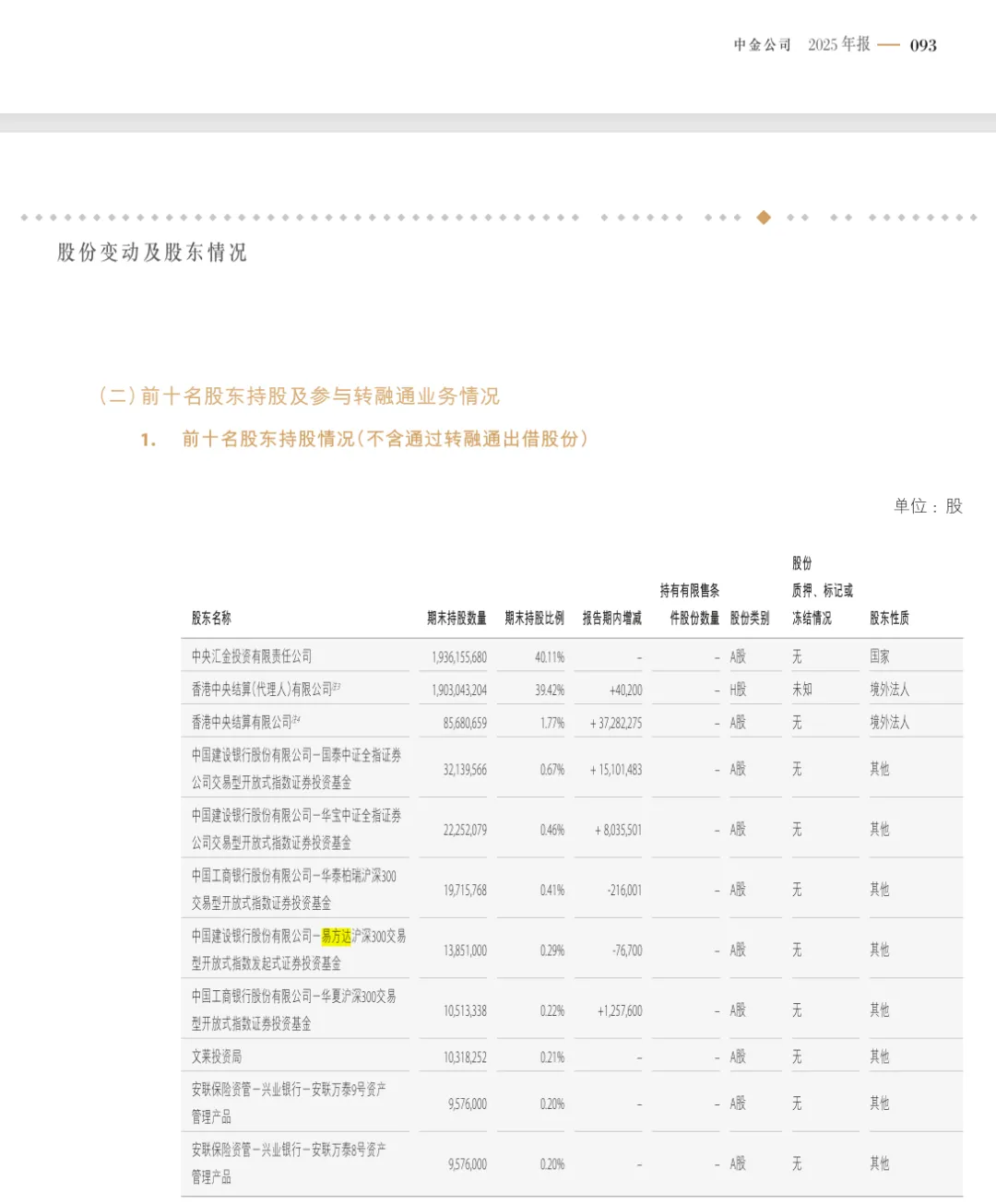
Task: Select the section title 股份变动及股东情况
Action: click(152, 253)
